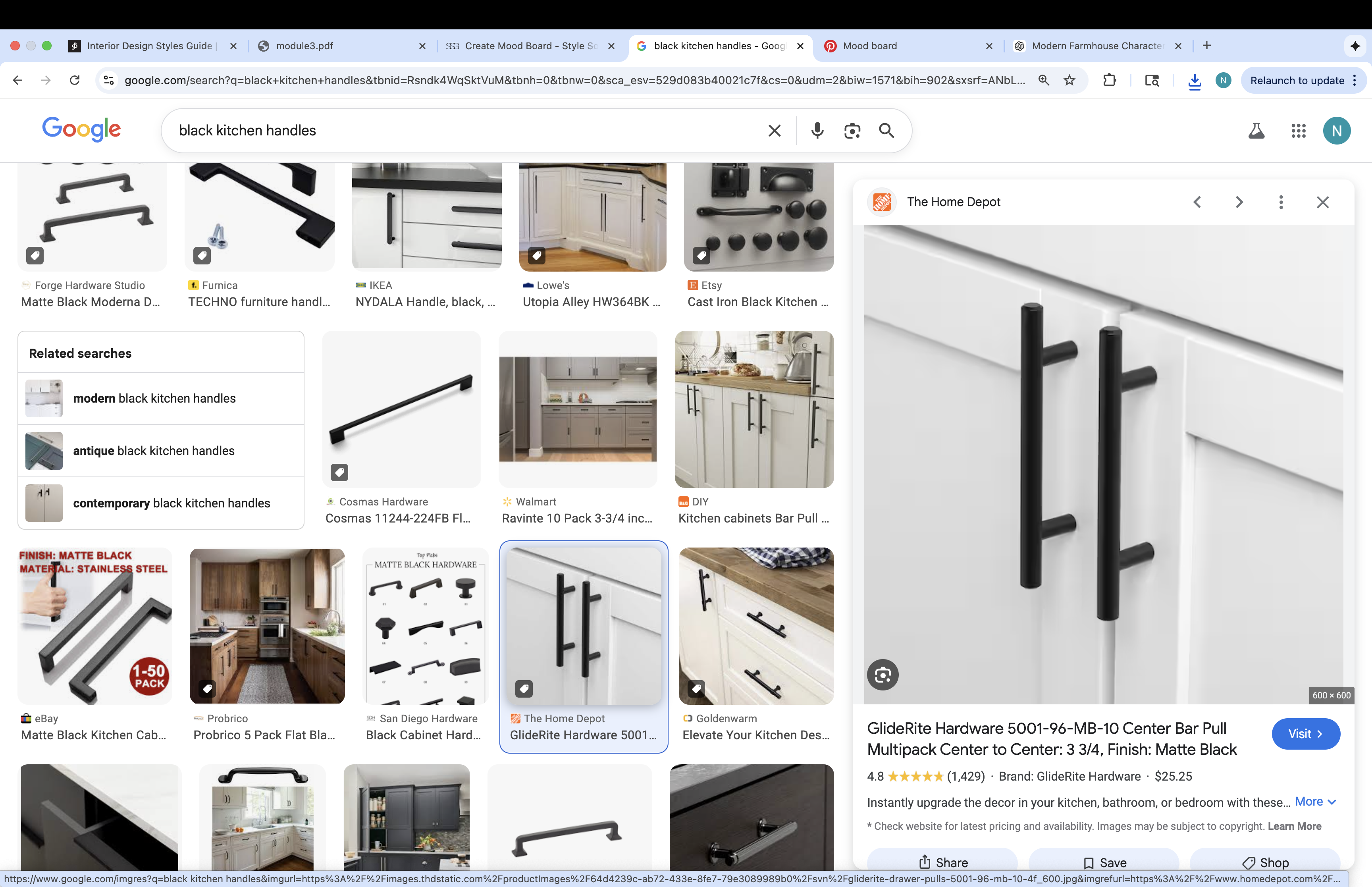Open Goldenwarm kitchen handles thumbnail

[x=756, y=626]
